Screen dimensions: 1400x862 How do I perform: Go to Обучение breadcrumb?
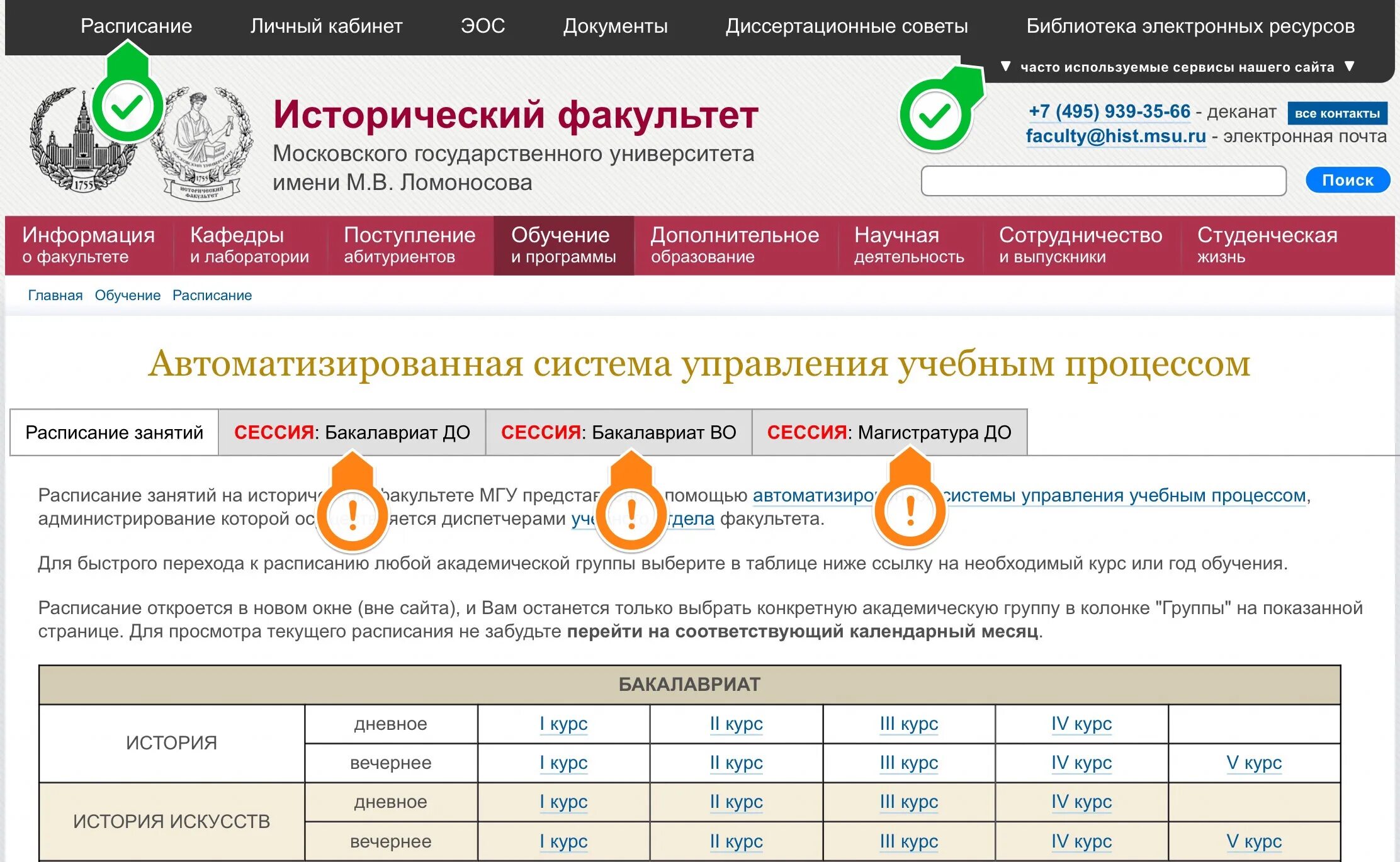pos(128,295)
